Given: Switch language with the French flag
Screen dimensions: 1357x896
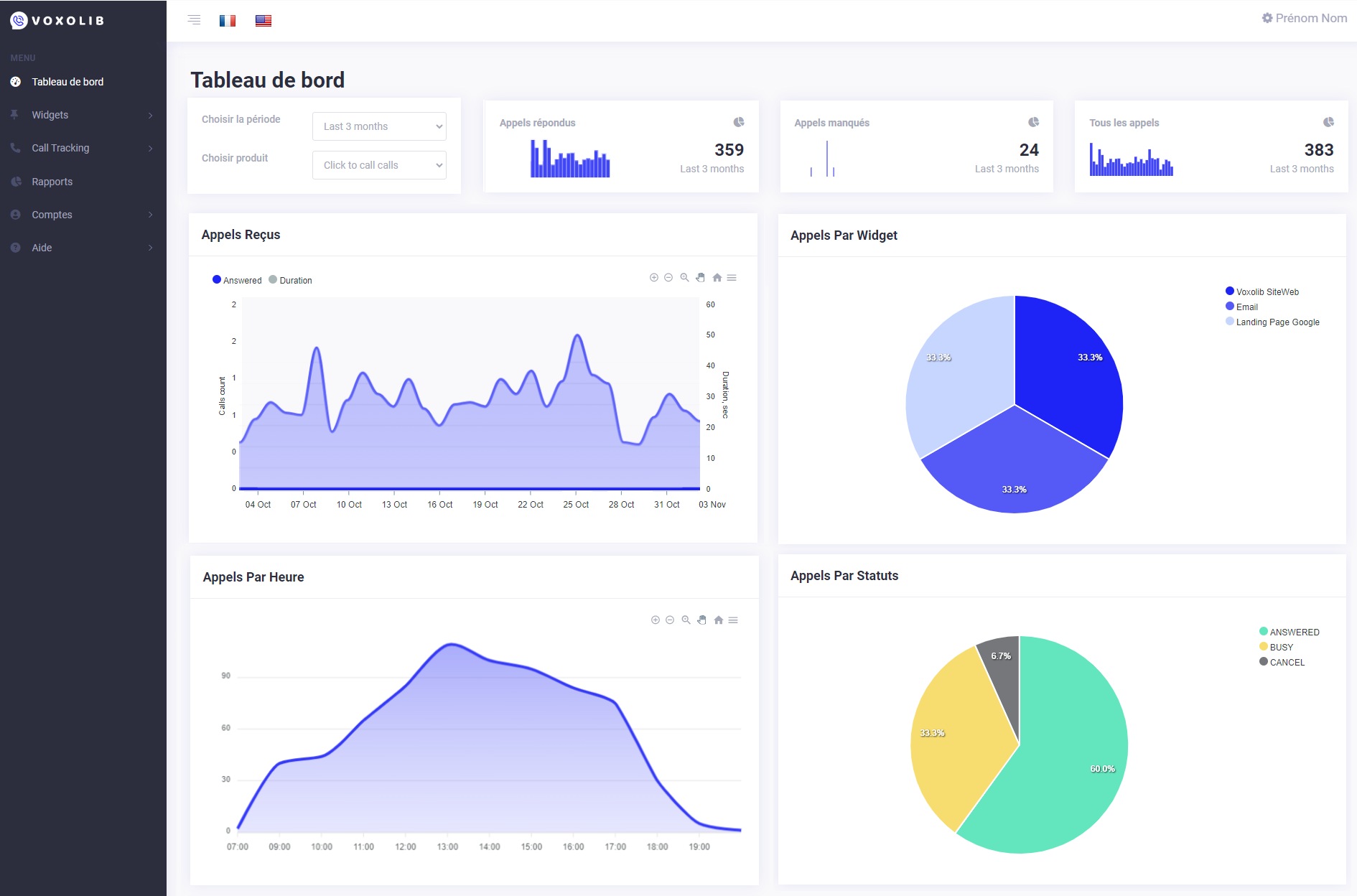Looking at the screenshot, I should point(228,21).
